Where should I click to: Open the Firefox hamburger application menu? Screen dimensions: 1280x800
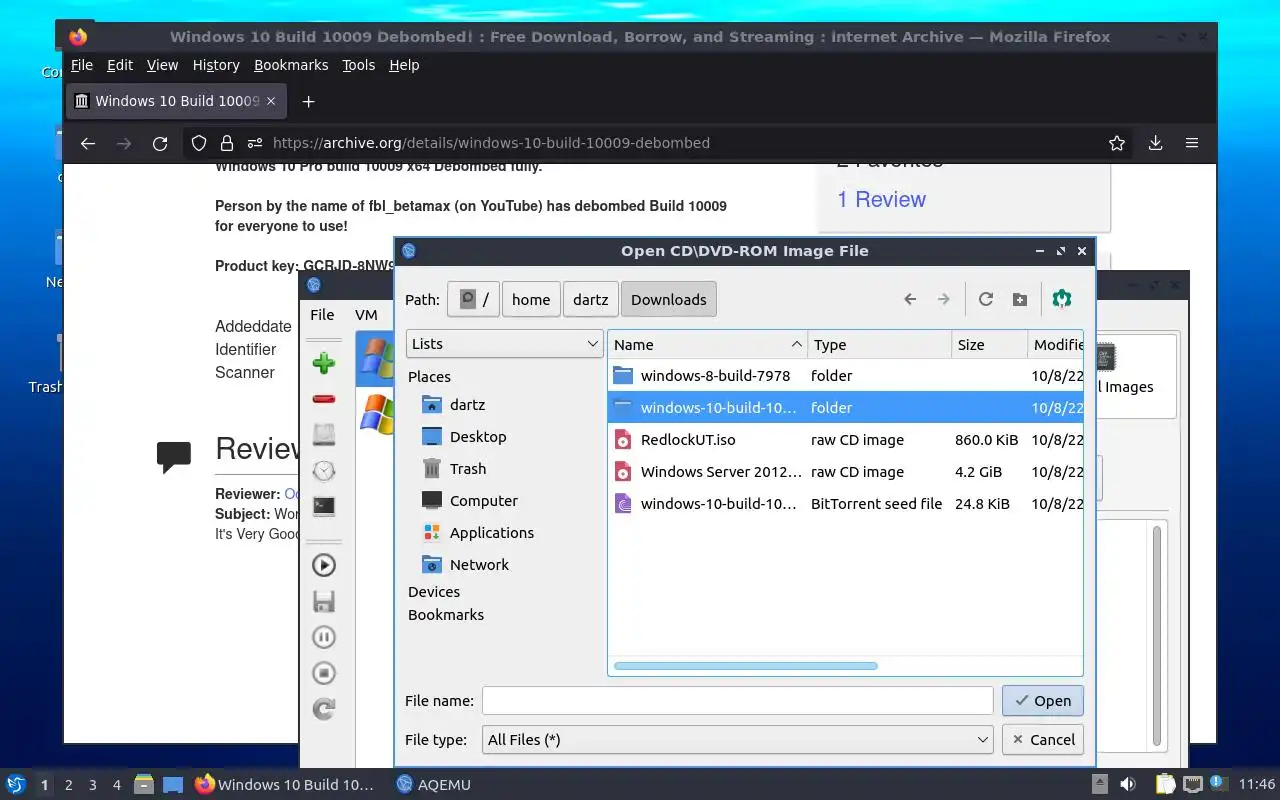tap(1192, 143)
